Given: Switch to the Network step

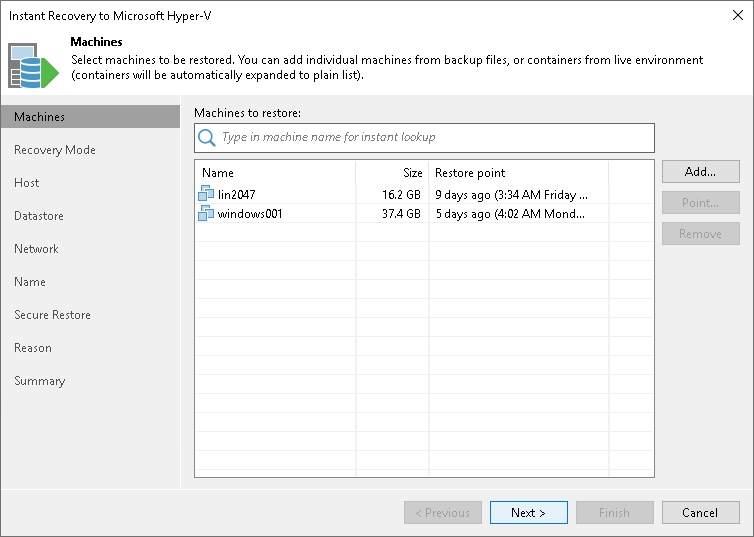Looking at the screenshot, I should pyautogui.click(x=36, y=249).
